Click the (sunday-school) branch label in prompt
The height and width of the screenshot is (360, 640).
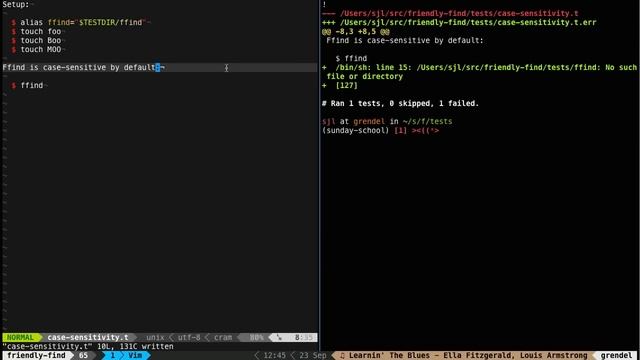point(356,131)
